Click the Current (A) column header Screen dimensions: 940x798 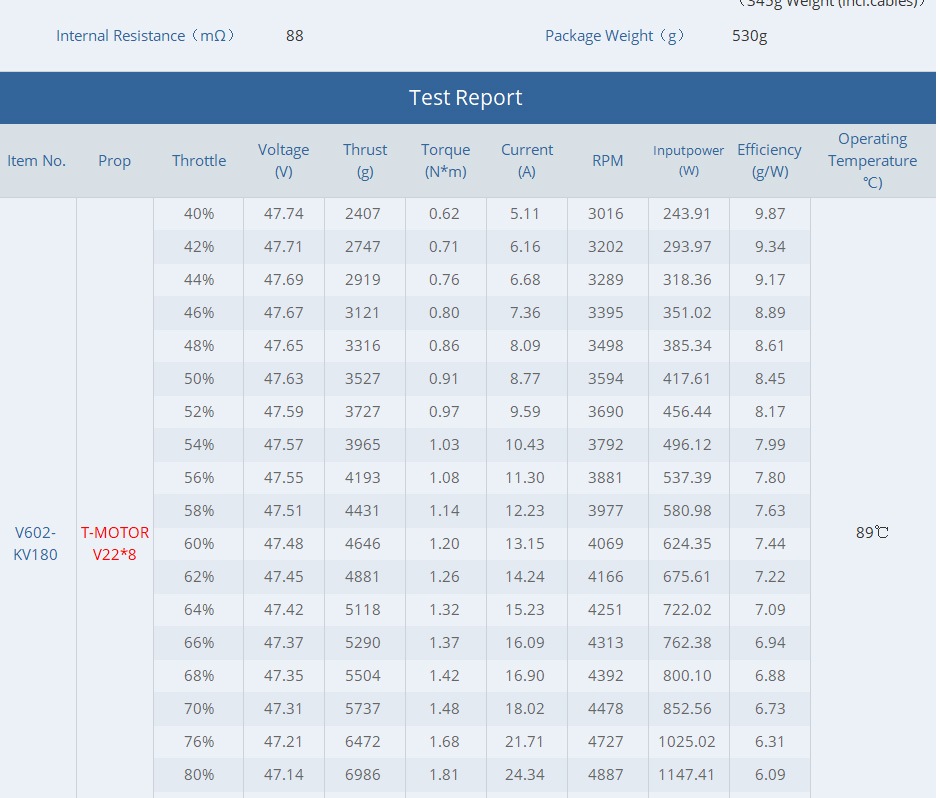pos(527,161)
